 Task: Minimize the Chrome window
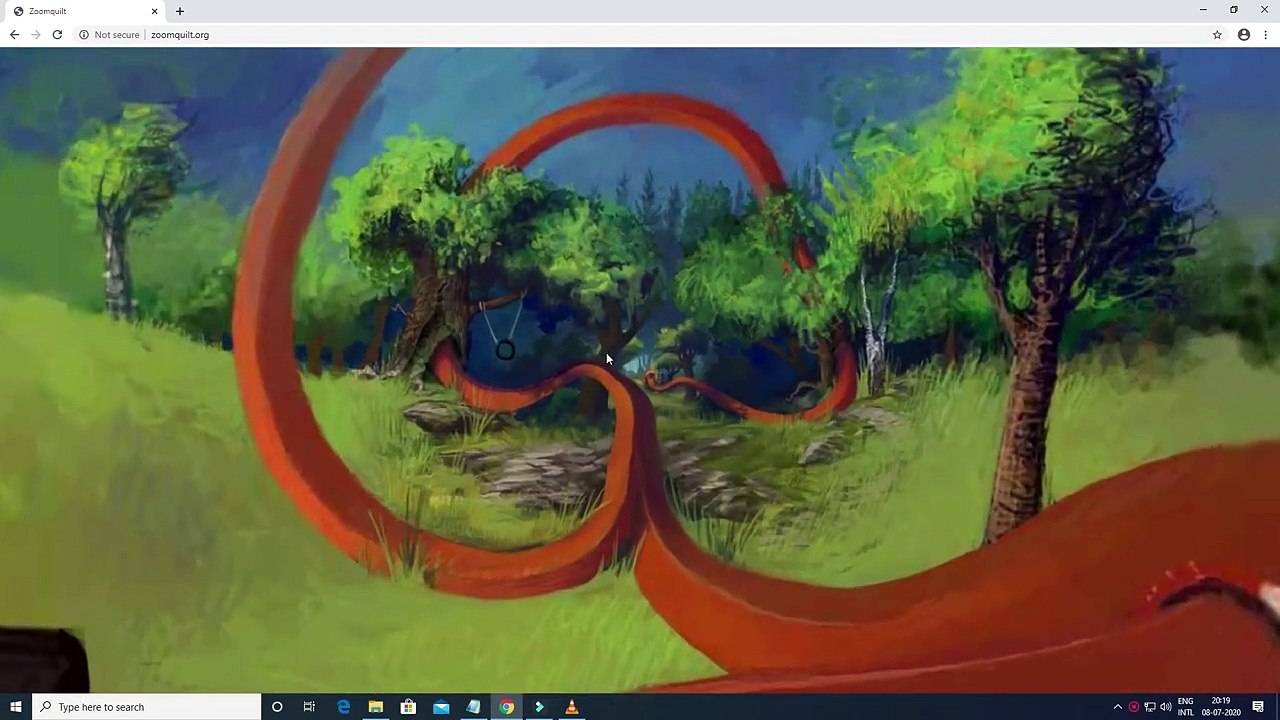click(1203, 10)
